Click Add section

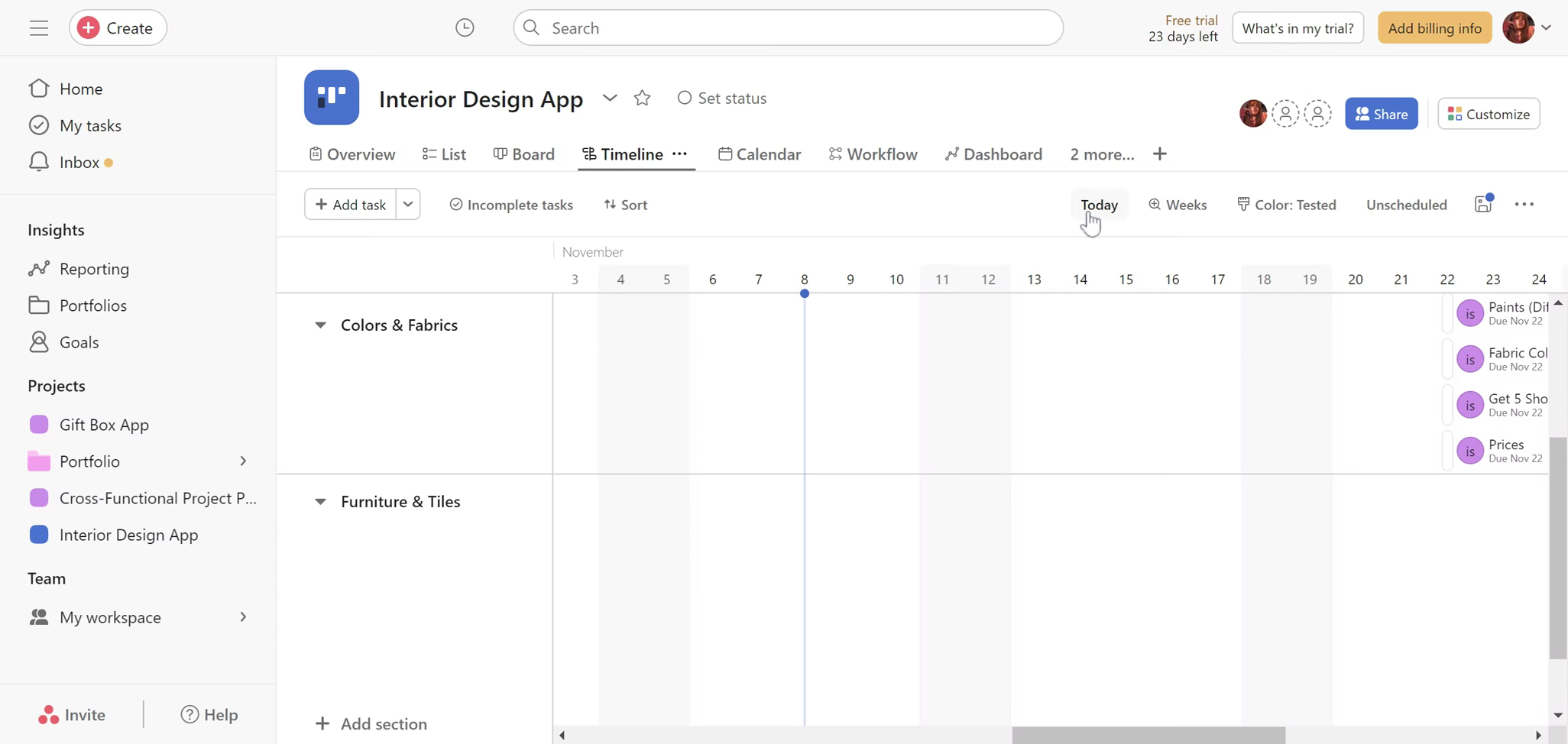[x=371, y=724]
